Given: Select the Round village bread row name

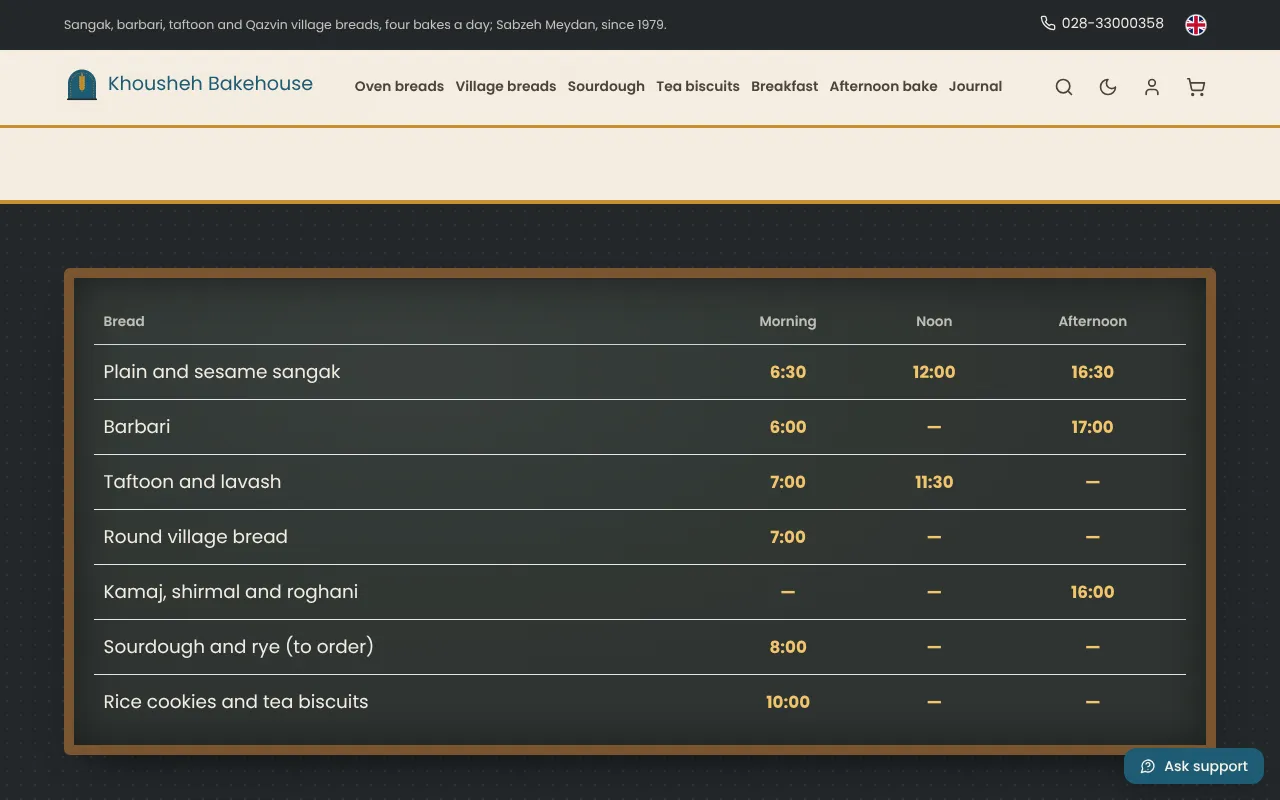Looking at the screenshot, I should tap(196, 537).
